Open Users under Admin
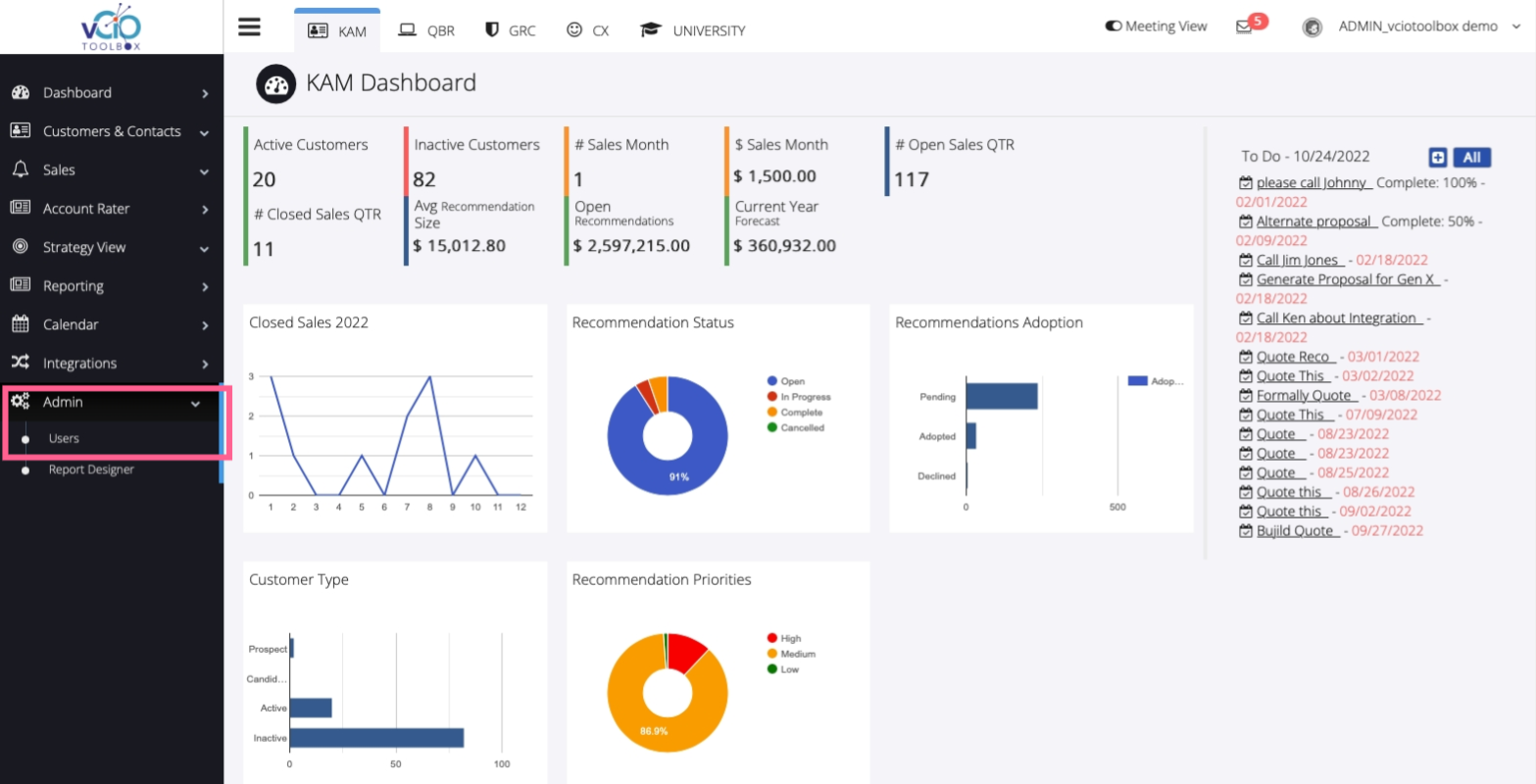Viewport: 1536px width, 784px height. click(64, 438)
